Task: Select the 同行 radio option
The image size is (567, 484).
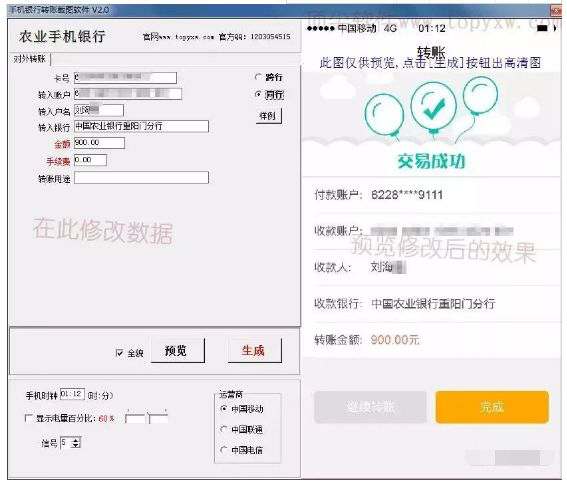Action: [x=258, y=94]
